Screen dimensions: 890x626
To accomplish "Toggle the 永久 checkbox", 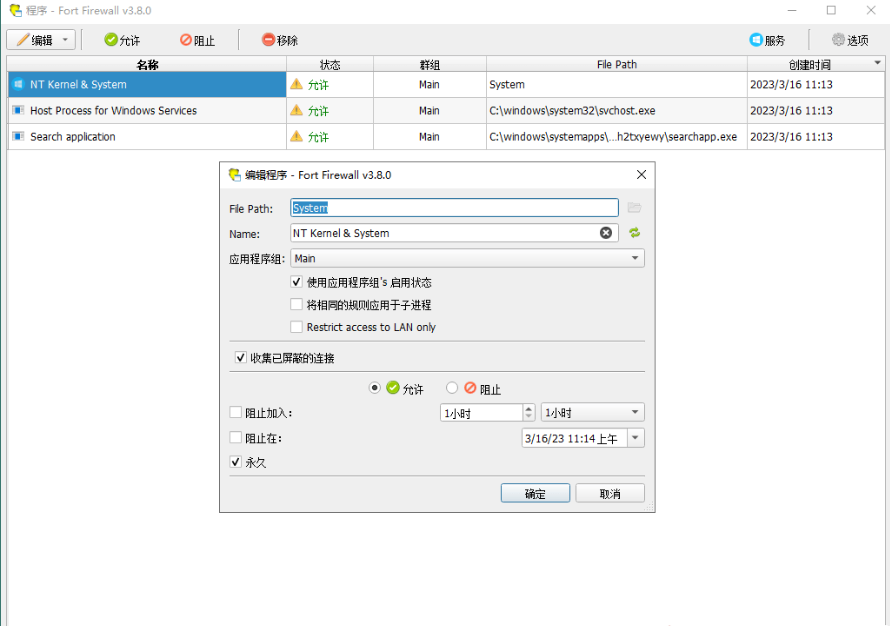I will [236, 462].
